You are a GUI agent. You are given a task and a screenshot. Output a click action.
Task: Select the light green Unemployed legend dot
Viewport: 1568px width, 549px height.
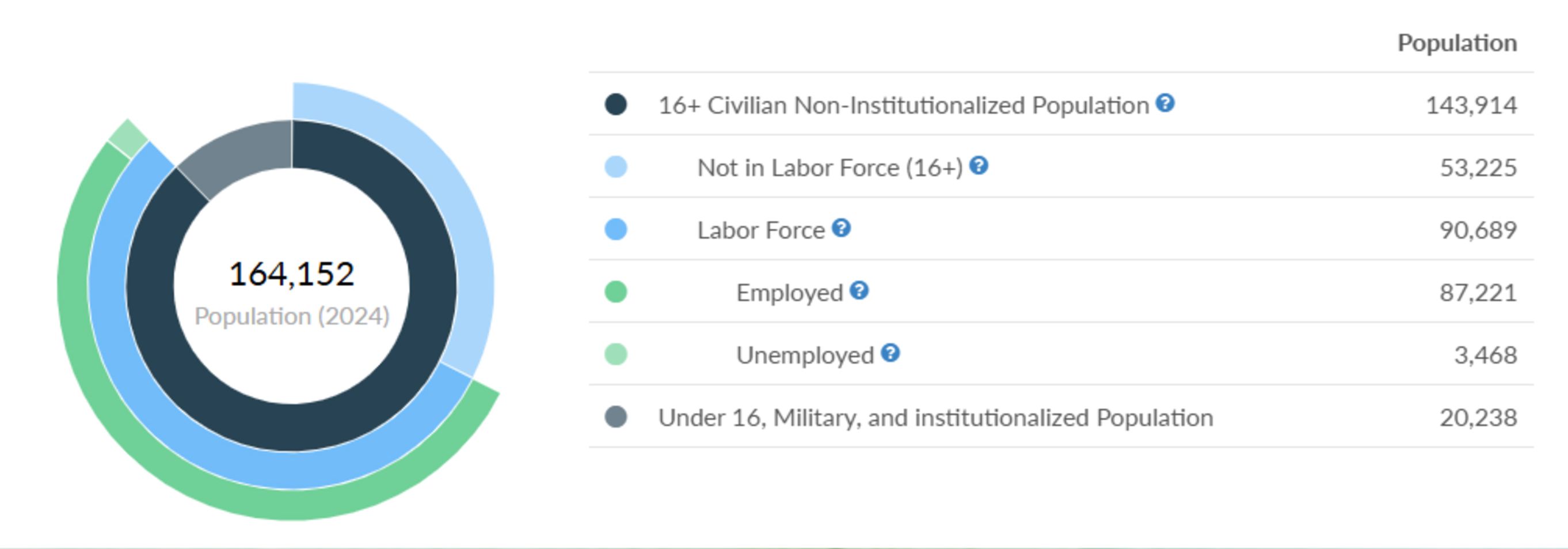pos(615,355)
